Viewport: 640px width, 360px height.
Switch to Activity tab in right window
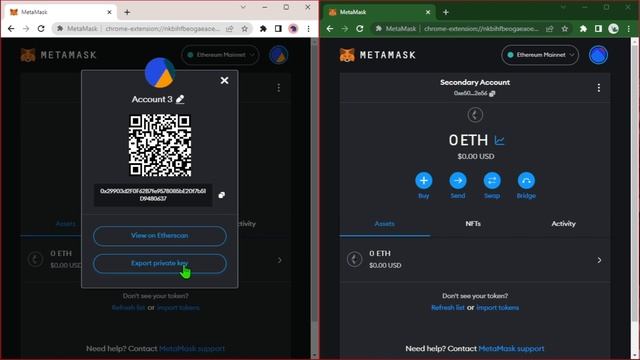[x=563, y=224]
